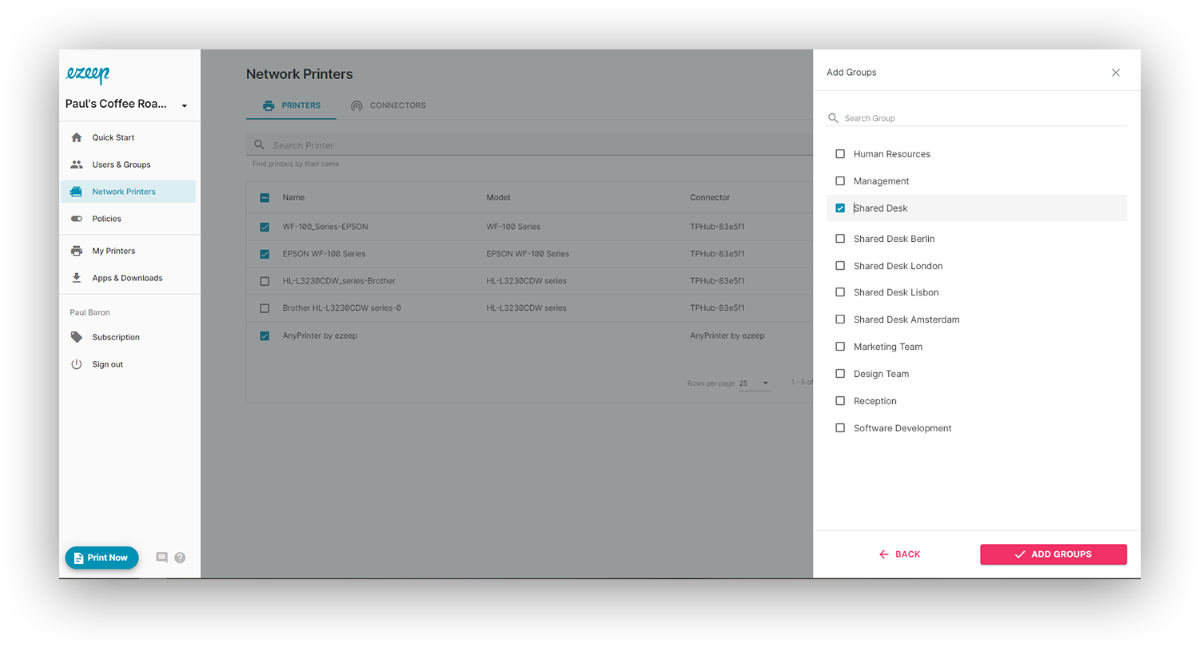Open the help question mark icon
The image size is (1200, 648).
coord(180,558)
